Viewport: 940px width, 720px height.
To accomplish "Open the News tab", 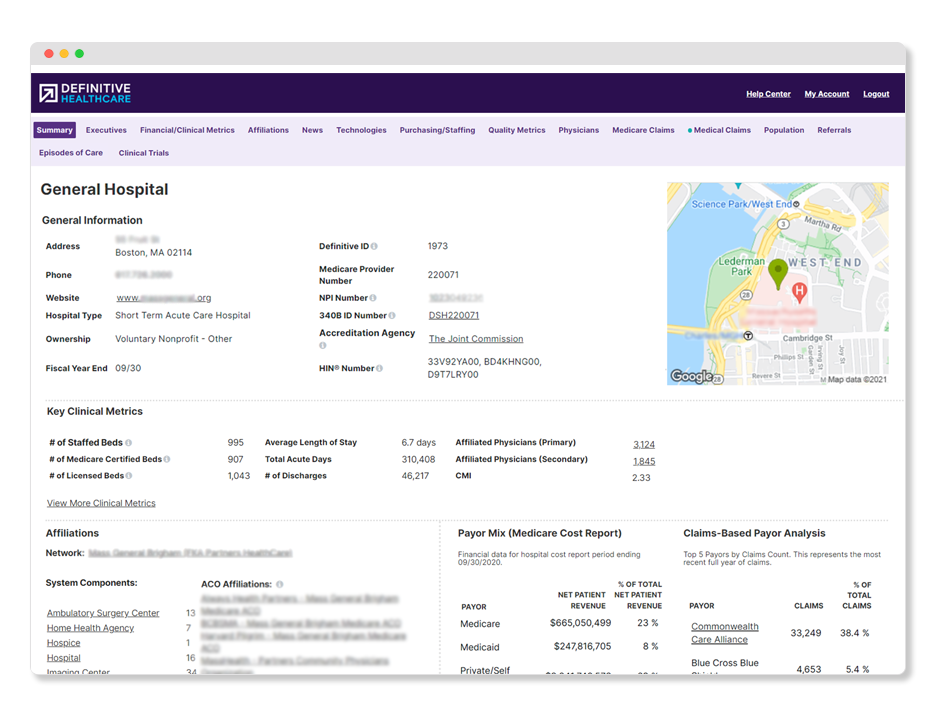I will pyautogui.click(x=312, y=130).
